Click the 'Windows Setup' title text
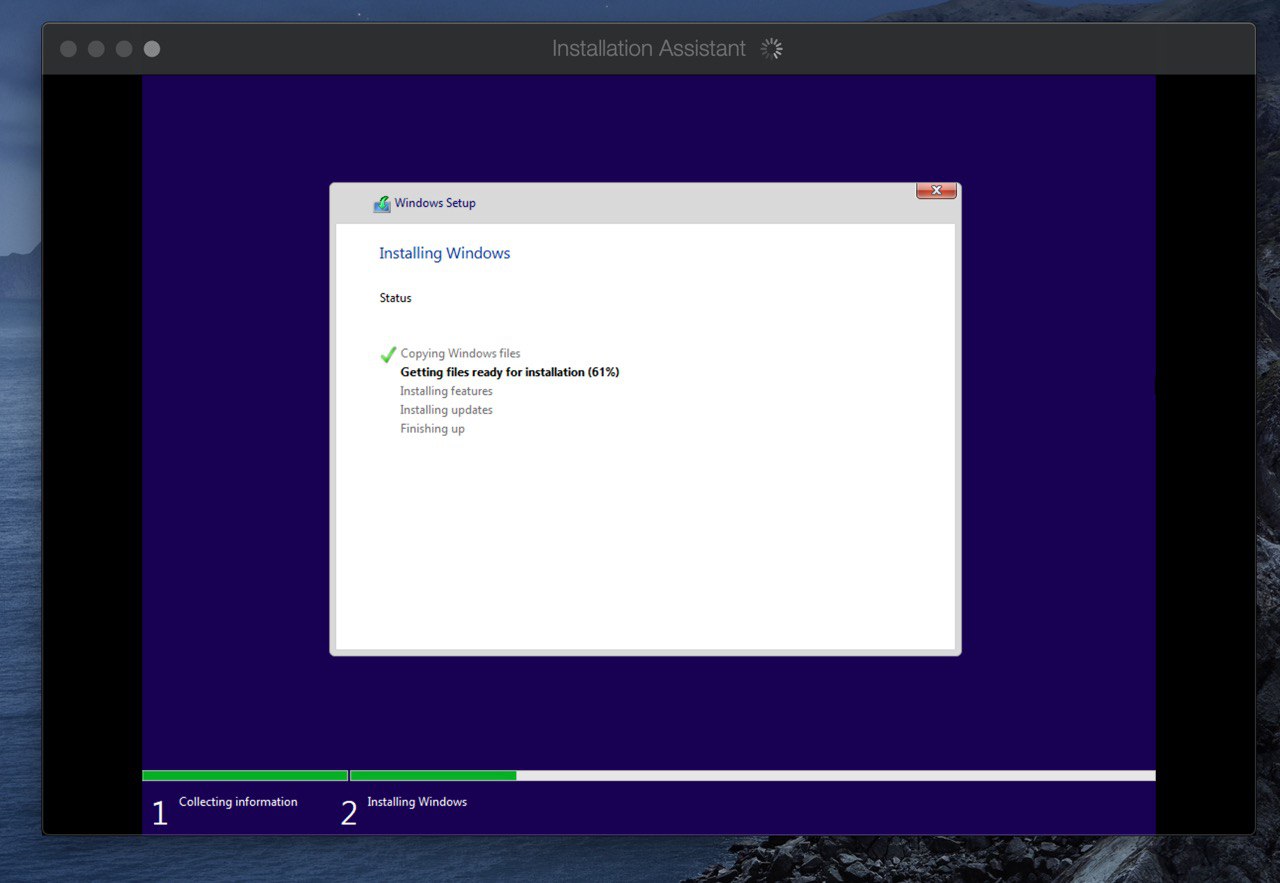The height and width of the screenshot is (883, 1280). click(435, 203)
